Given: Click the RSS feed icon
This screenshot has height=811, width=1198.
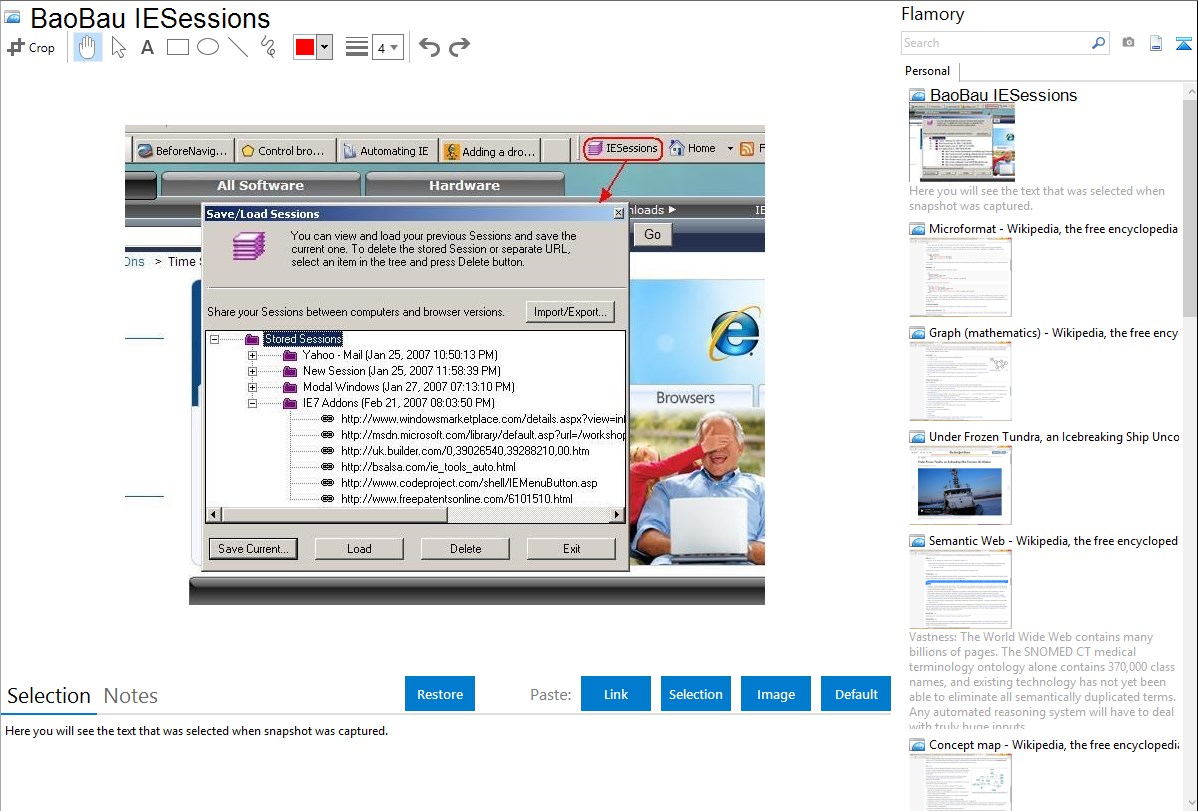Looking at the screenshot, I should point(747,148).
